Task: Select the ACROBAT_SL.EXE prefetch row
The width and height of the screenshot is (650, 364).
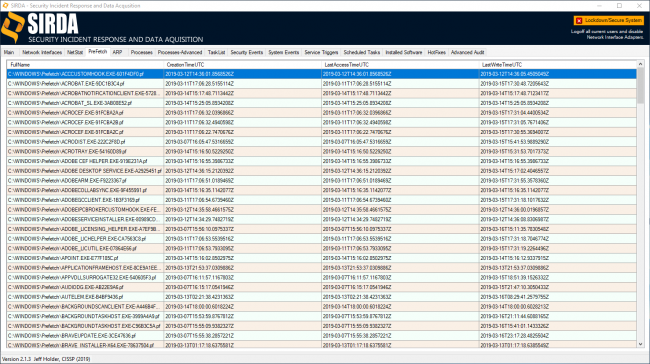Action: point(322,103)
